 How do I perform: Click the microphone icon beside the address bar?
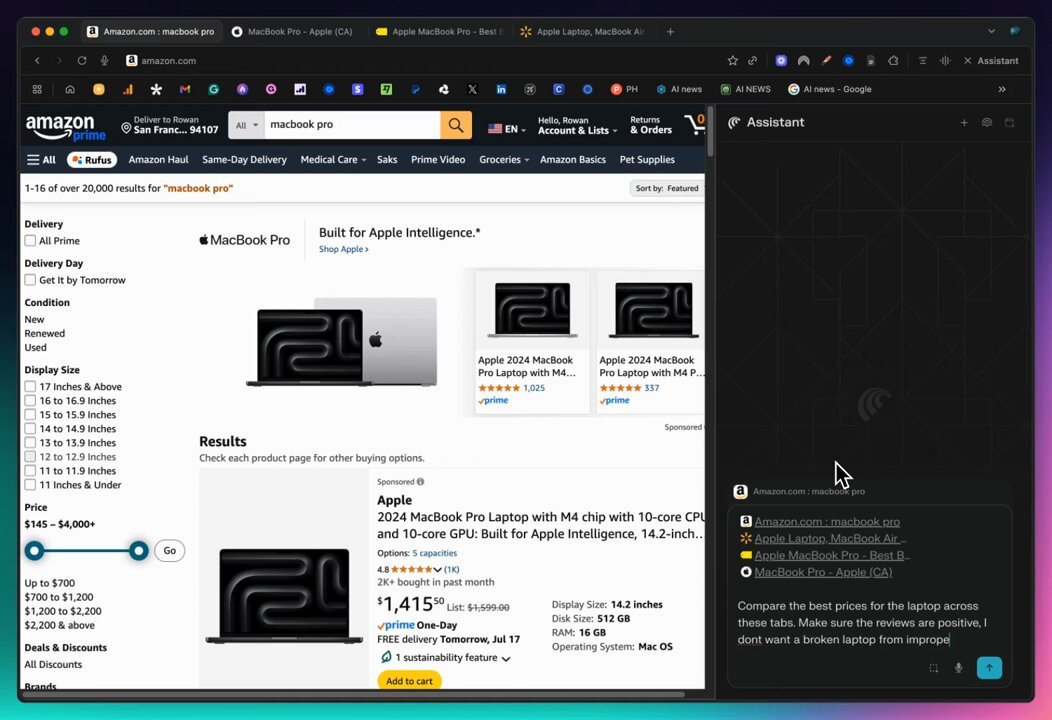[x=105, y=60]
